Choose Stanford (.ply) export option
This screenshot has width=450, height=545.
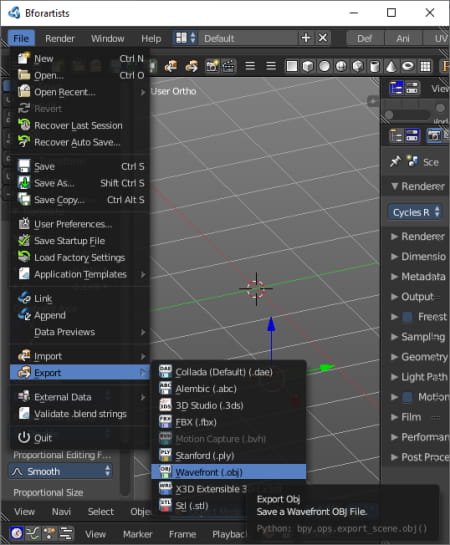click(x=229, y=455)
